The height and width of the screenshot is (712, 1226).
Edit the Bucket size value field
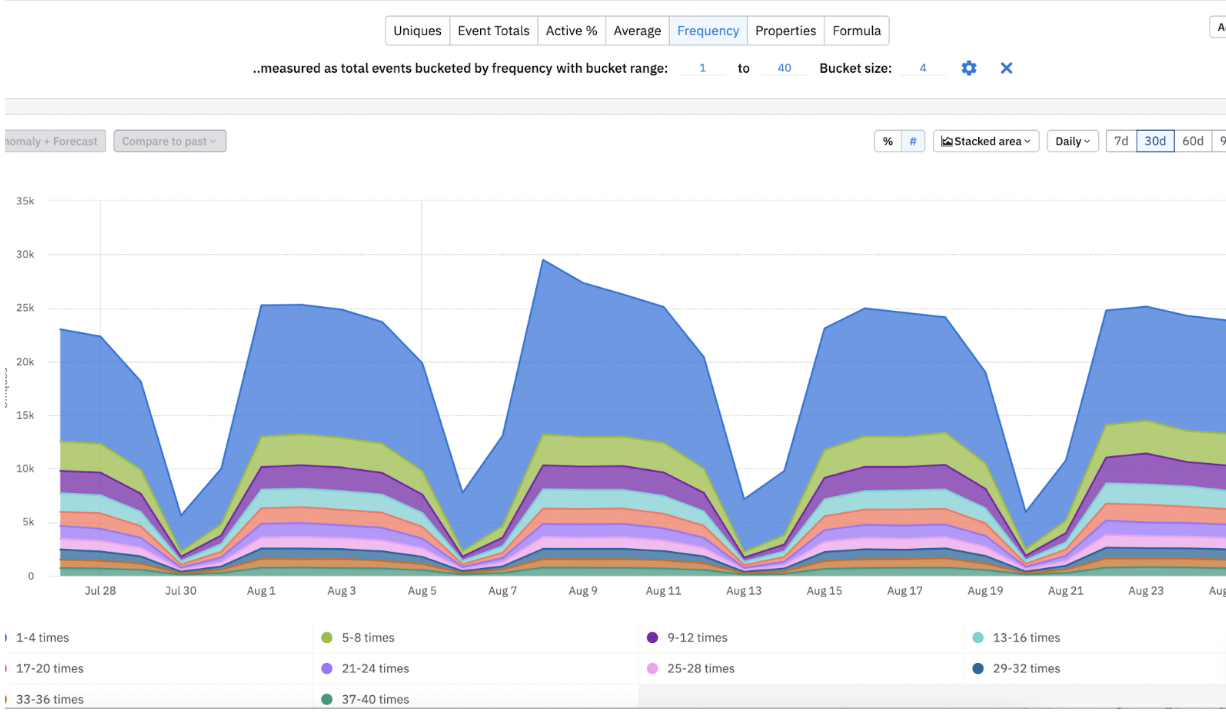(923, 68)
